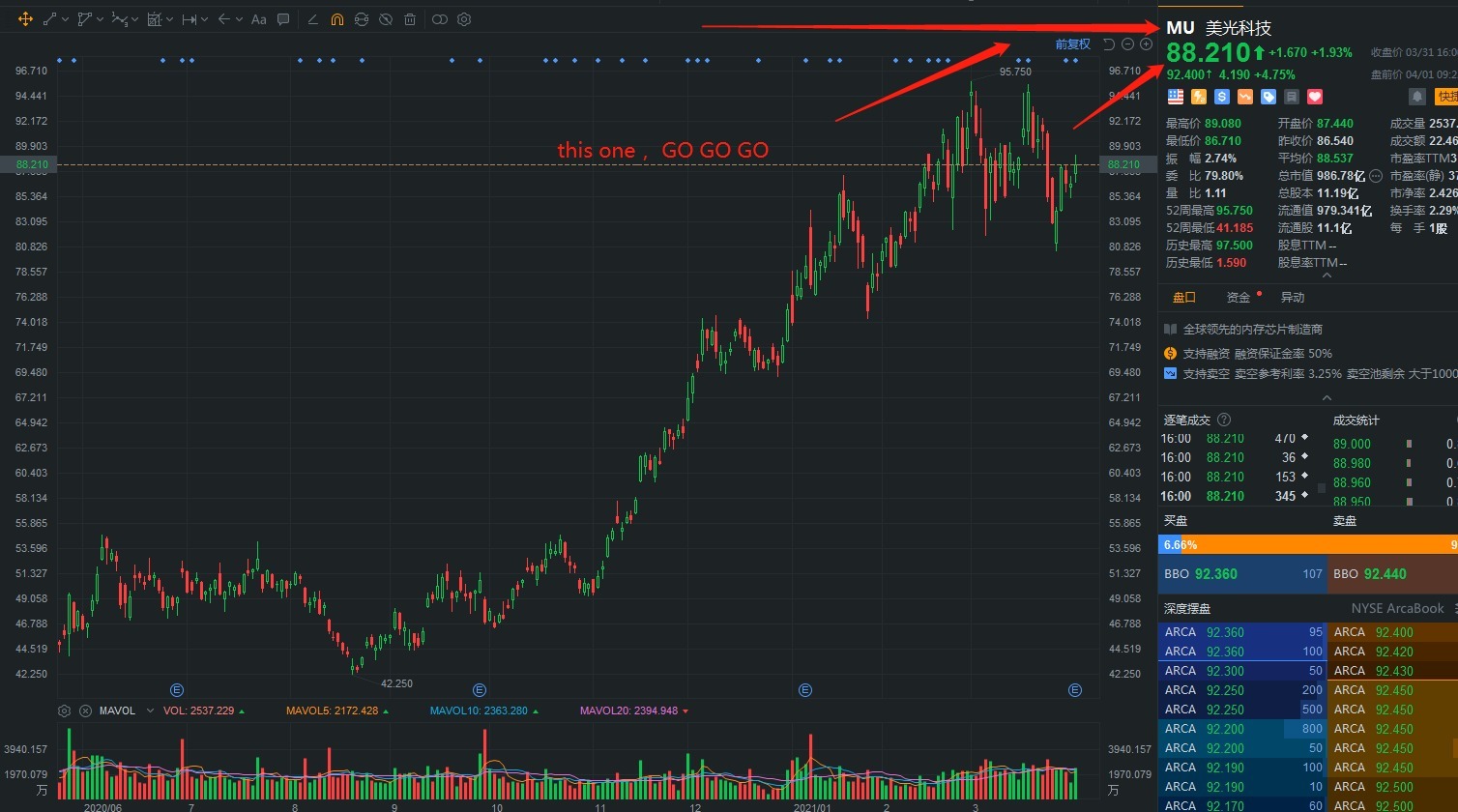This screenshot has height=812, width=1458.
Task: Click the orange quick trade button
Action: [x=1446, y=97]
